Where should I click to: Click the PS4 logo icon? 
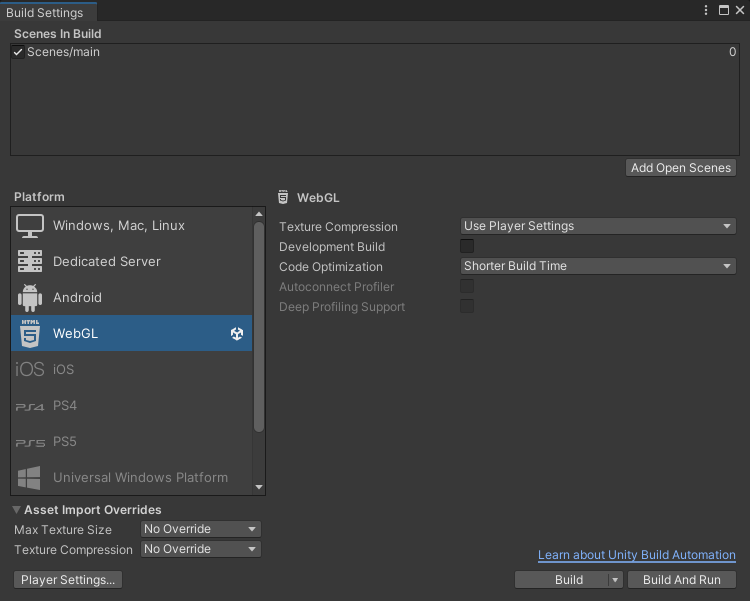30,407
